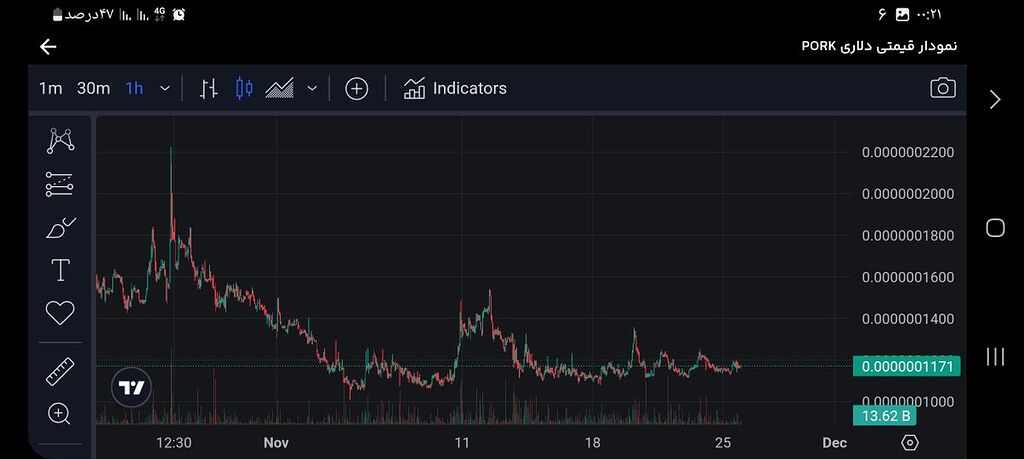This screenshot has width=1024, height=459.
Task: Open the favorites heart icon tool
Action: (x=60, y=313)
